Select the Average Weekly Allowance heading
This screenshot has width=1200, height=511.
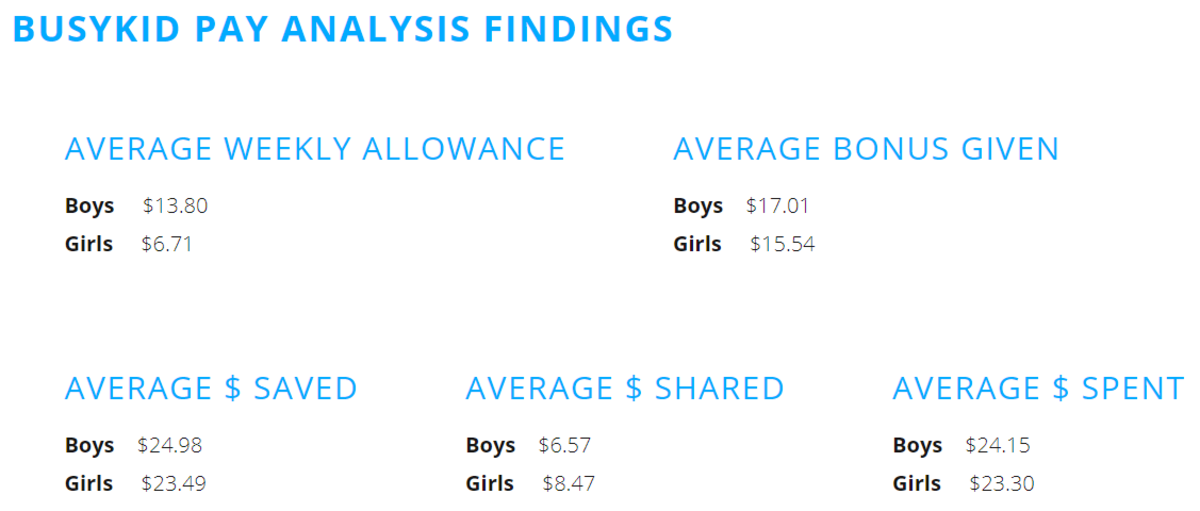315,149
